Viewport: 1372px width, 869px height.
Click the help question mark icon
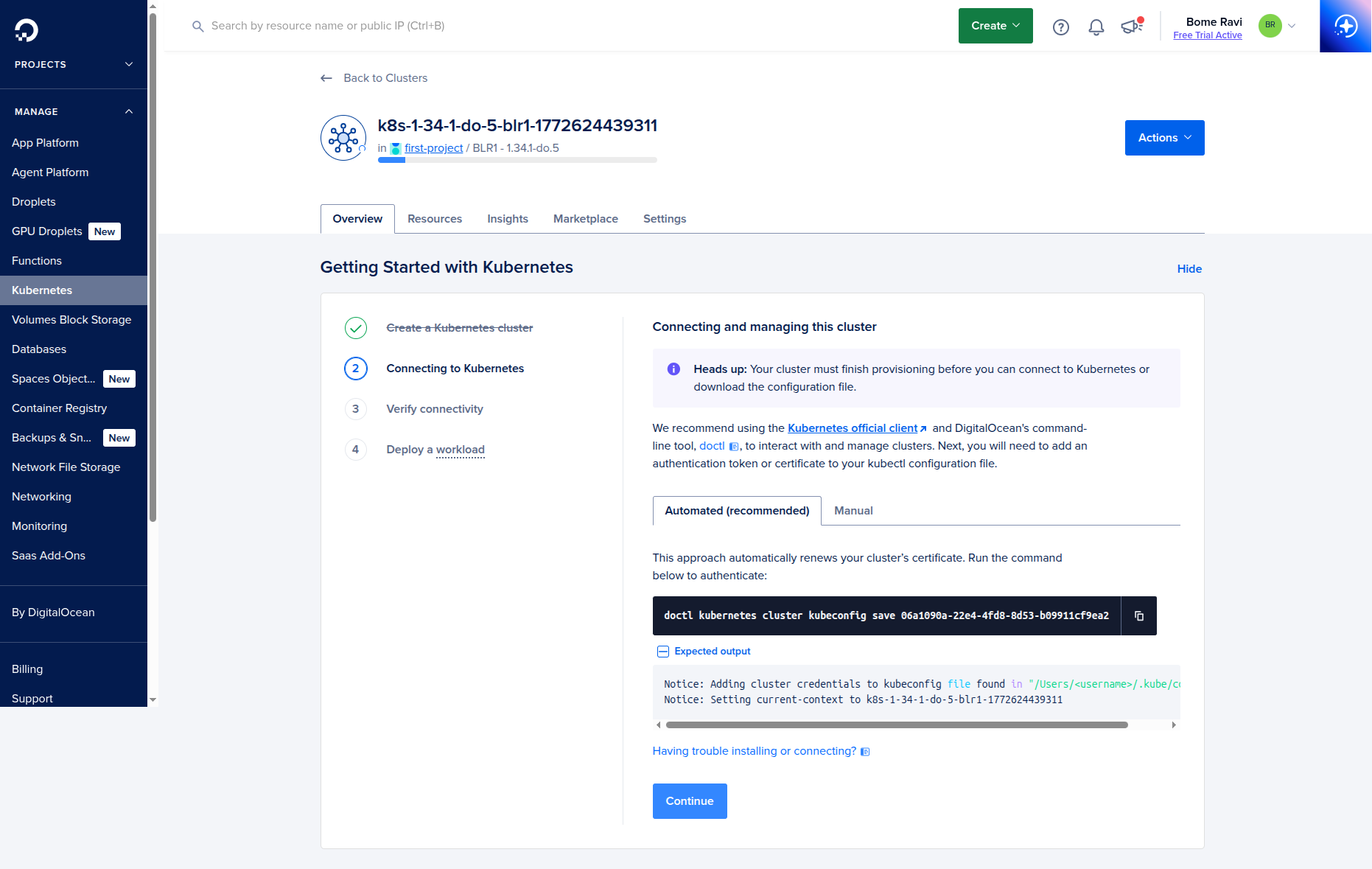1061,26
